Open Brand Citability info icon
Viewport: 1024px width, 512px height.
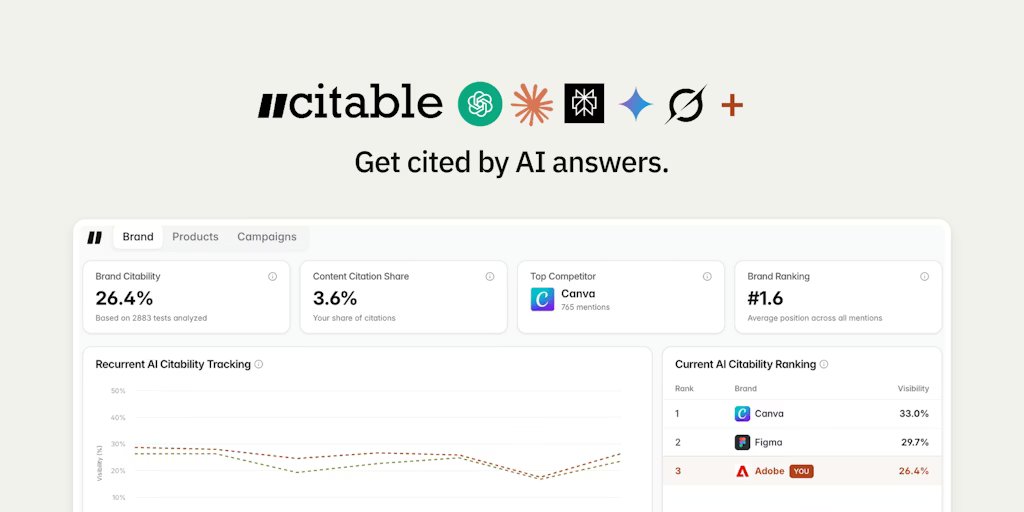(272, 277)
